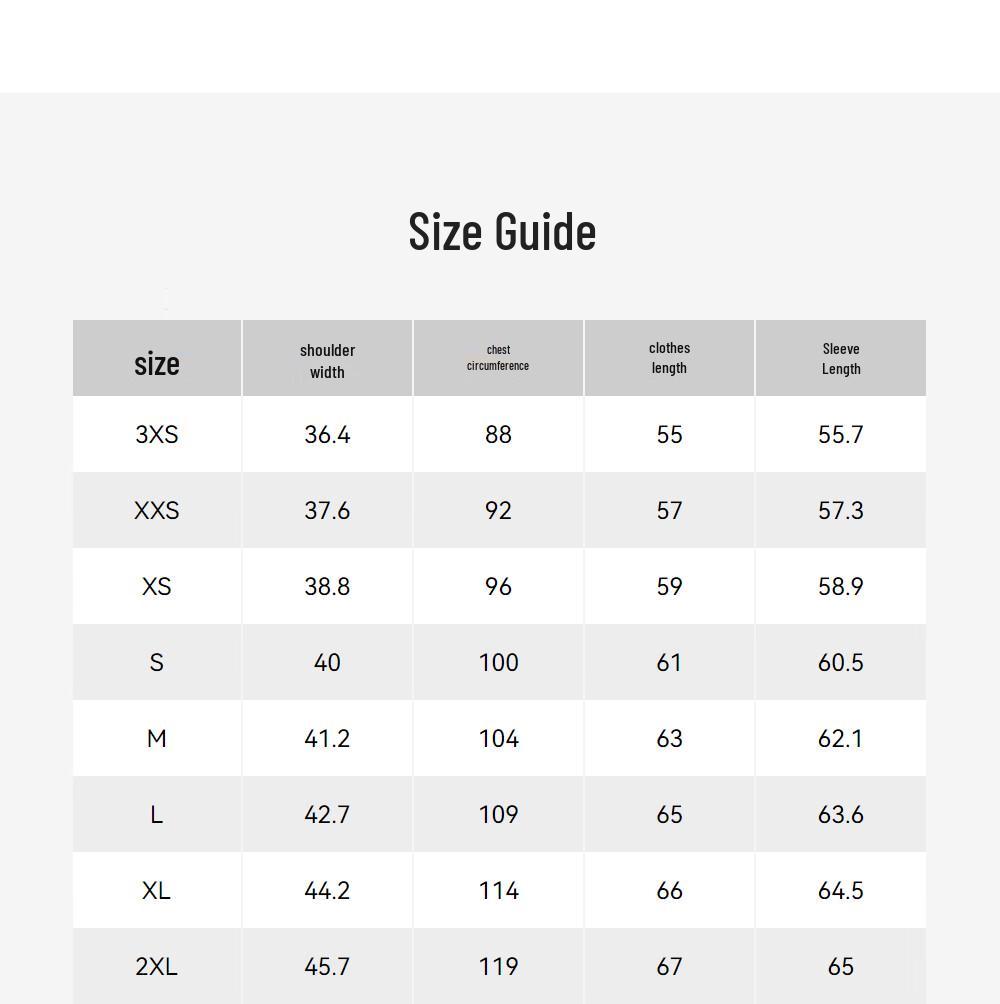Select the L size row label
The height and width of the screenshot is (1004, 1000).
(x=157, y=814)
